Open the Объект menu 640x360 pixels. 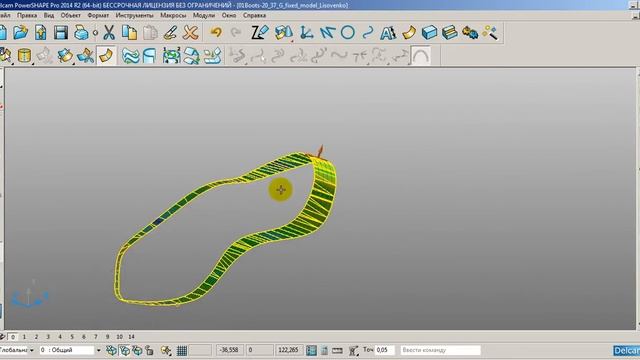pos(71,16)
